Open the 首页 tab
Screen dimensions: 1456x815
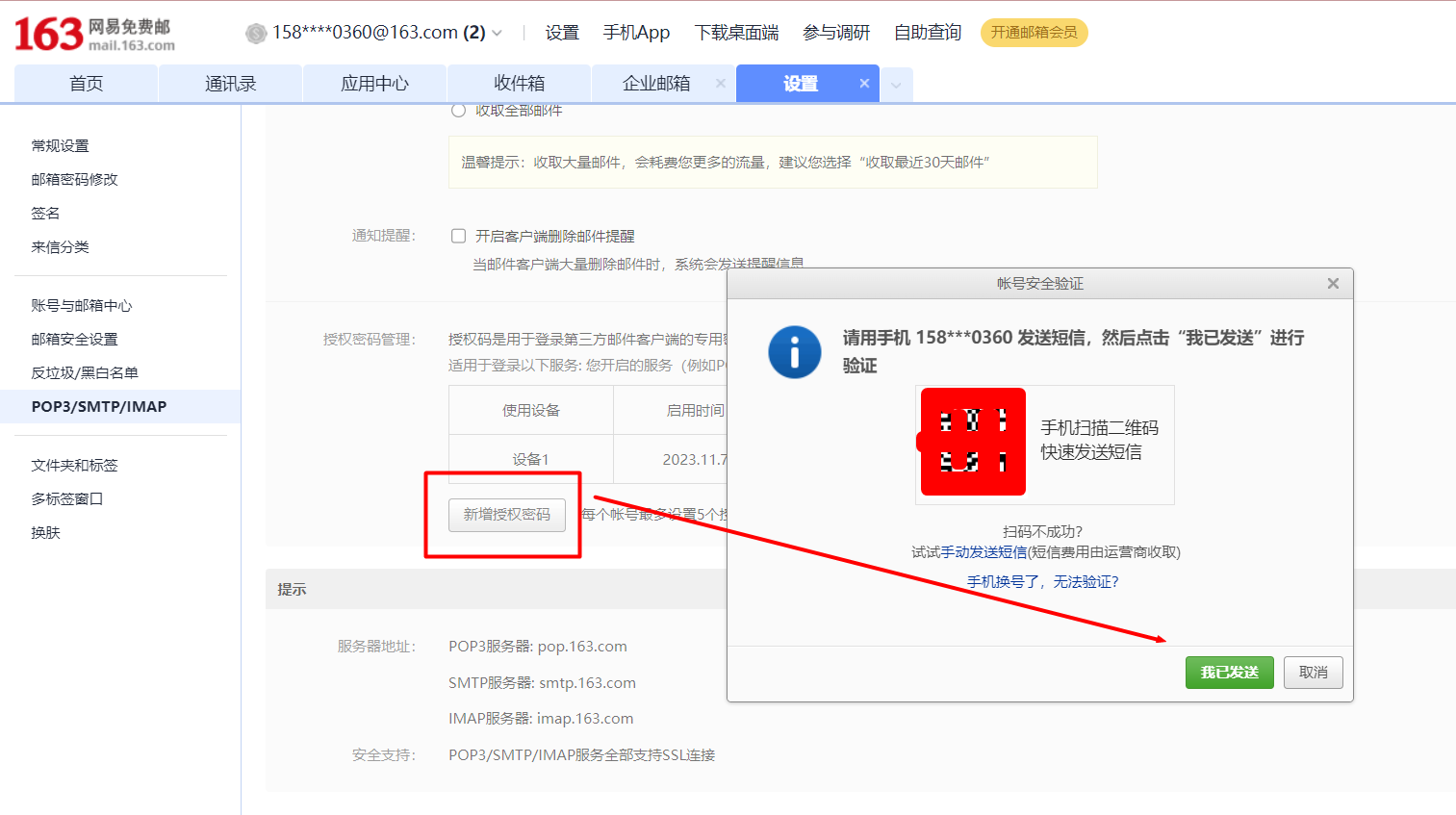pyautogui.click(x=86, y=84)
